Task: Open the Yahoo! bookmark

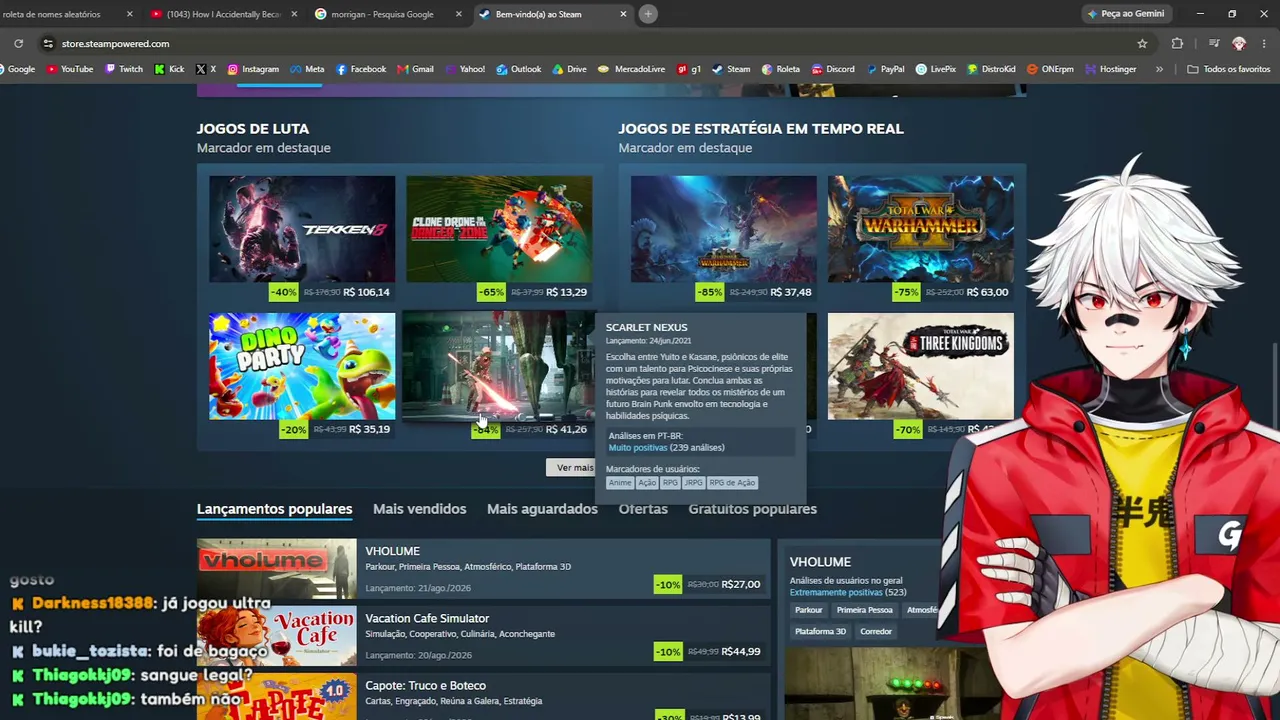Action: (x=465, y=69)
